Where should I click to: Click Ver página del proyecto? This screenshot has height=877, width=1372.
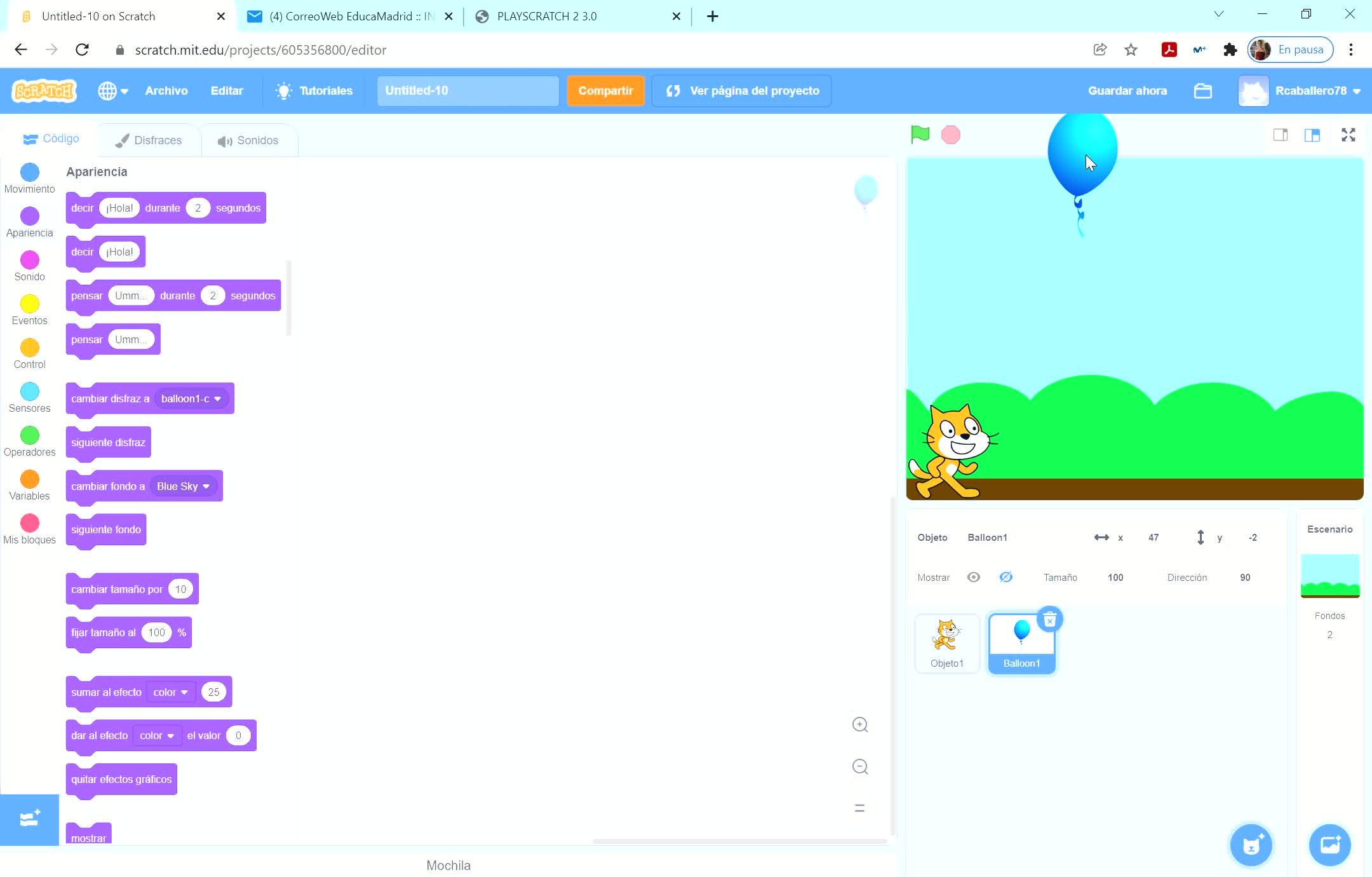[x=742, y=91]
